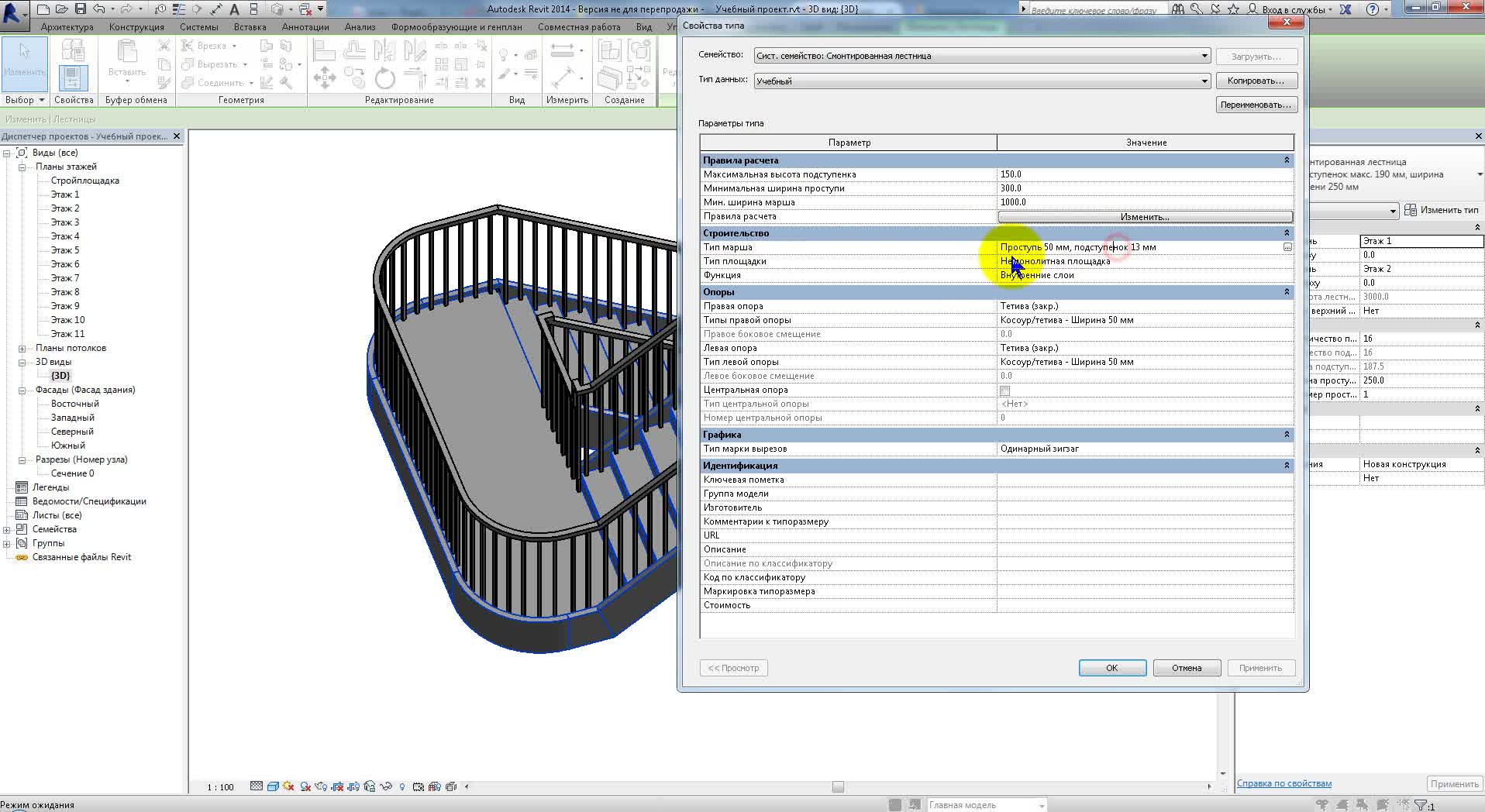
Task: Collapse the Строительство section
Action: point(1287,233)
